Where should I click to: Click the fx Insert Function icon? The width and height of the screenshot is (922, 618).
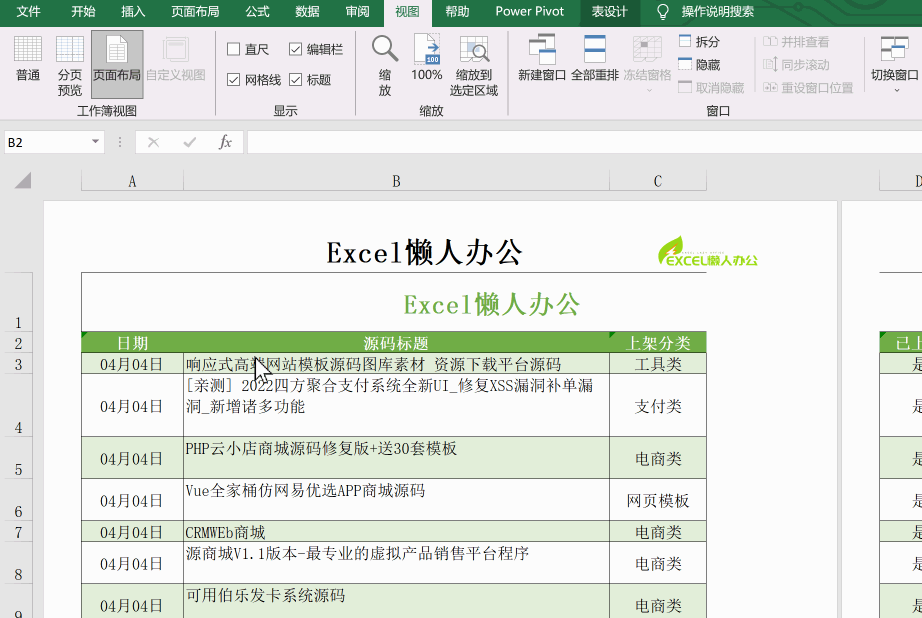point(225,142)
